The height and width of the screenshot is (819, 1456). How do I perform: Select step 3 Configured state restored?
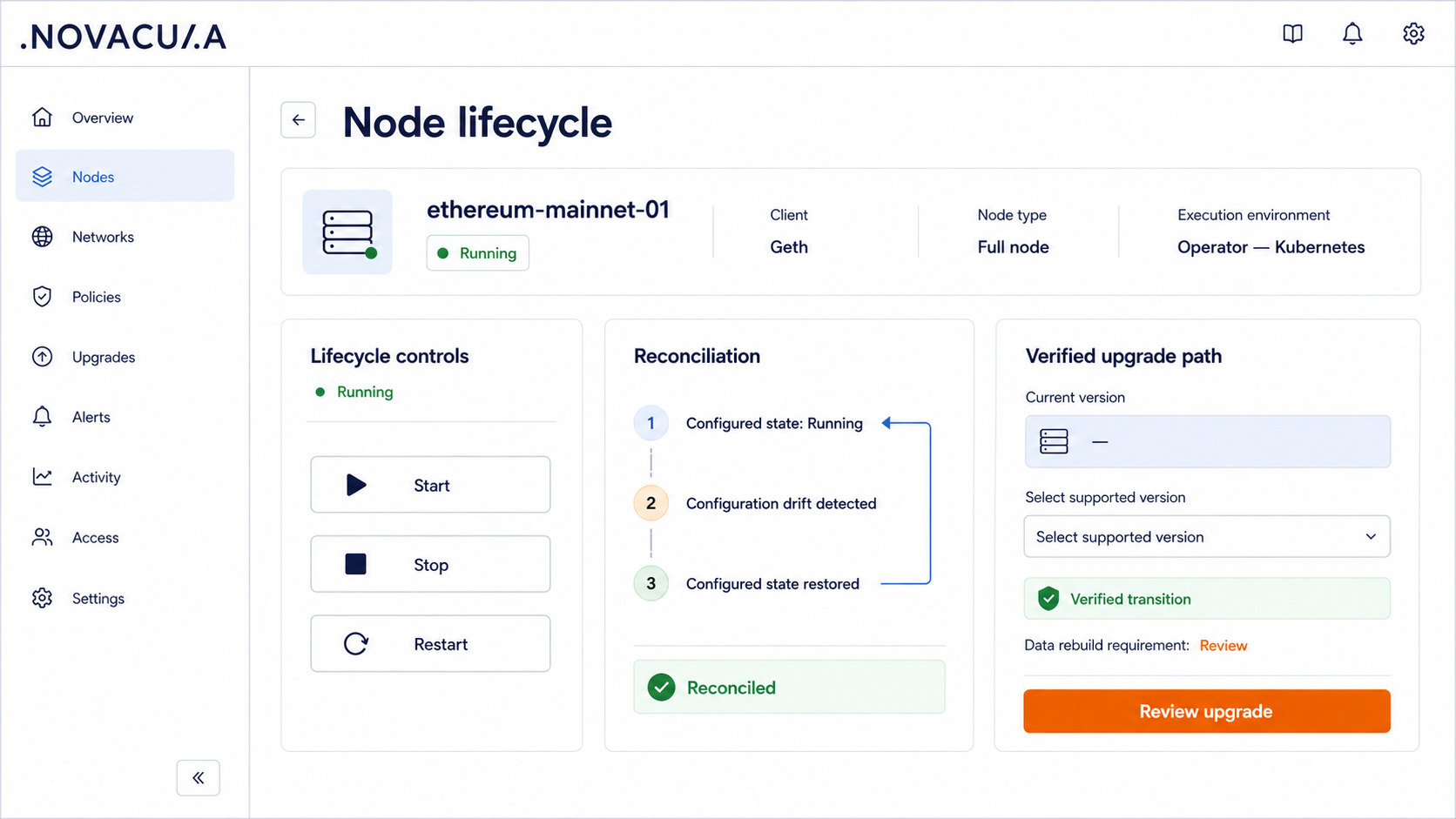(x=746, y=584)
